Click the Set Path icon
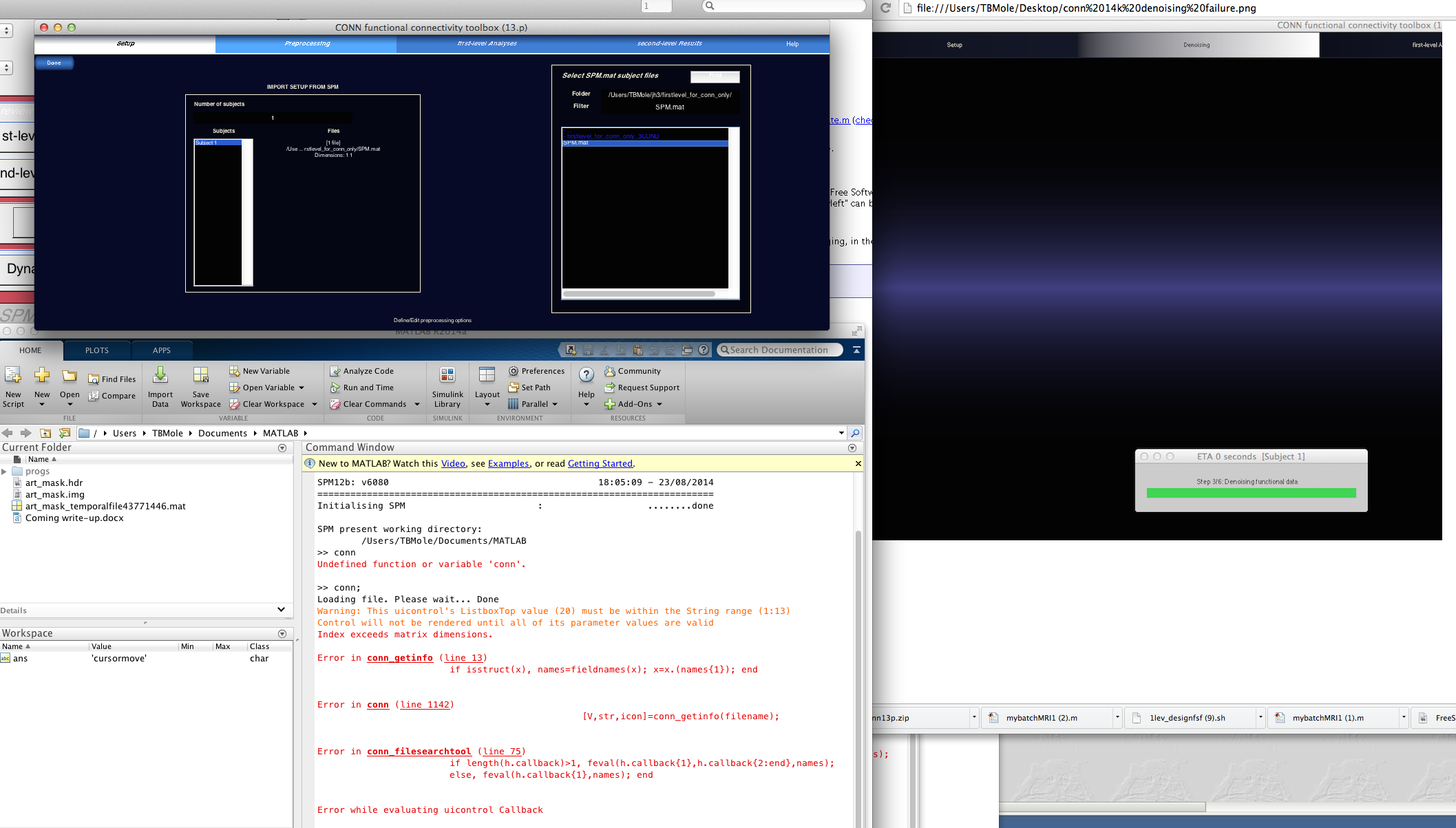 click(x=514, y=388)
